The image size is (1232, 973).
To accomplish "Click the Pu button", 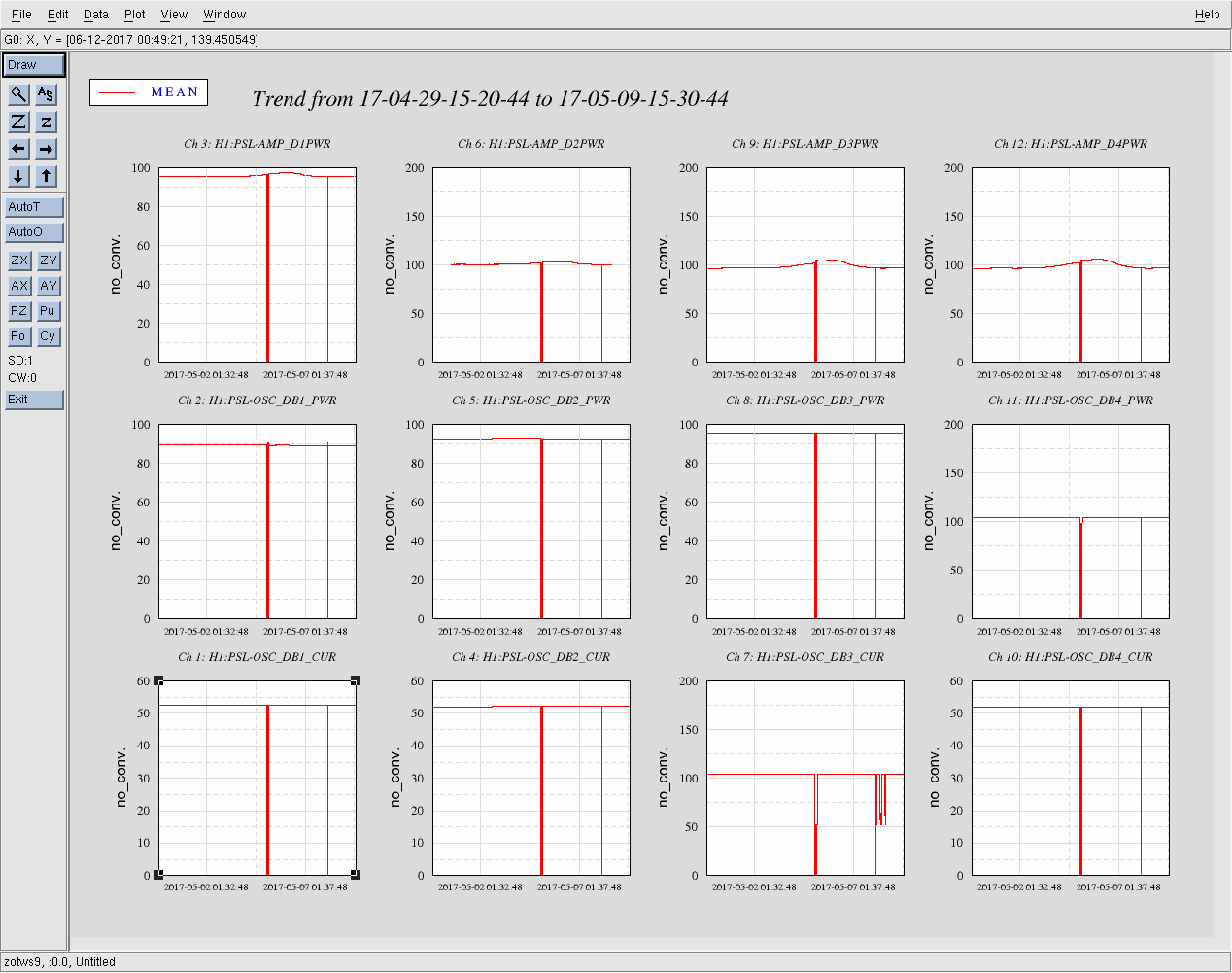I will [49, 311].
